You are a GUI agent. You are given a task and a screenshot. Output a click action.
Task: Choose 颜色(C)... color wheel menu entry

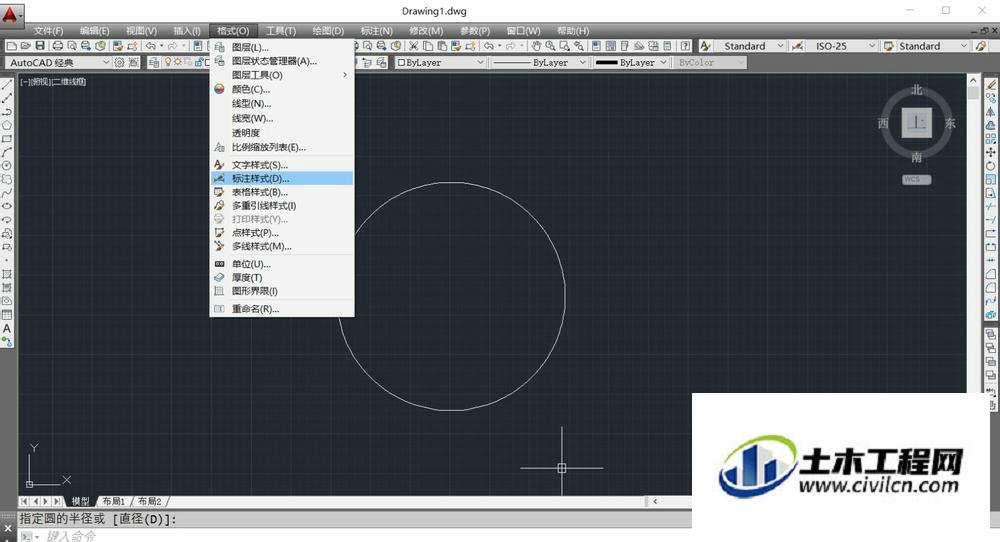282,89
